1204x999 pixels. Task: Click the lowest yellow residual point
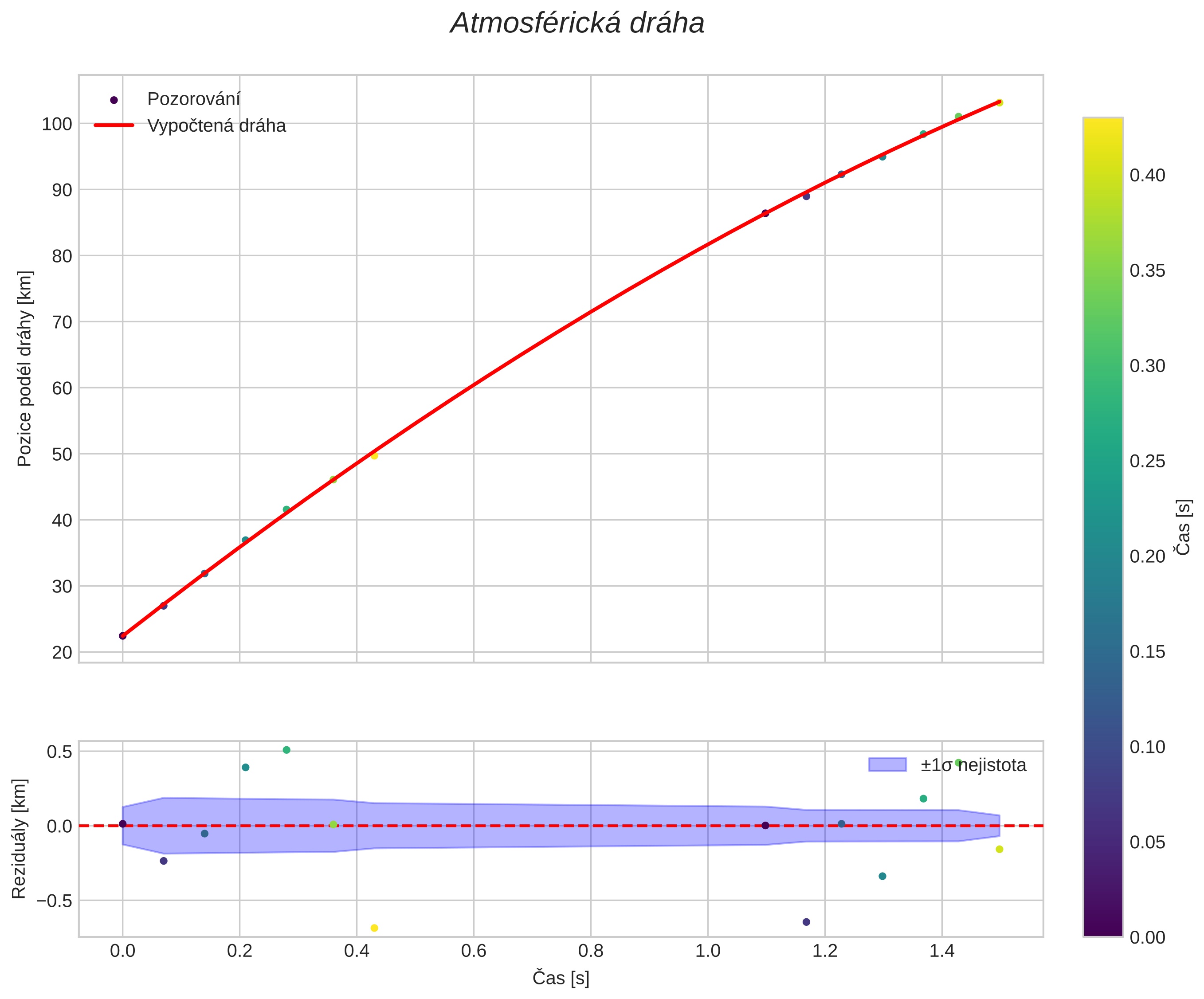[374, 928]
